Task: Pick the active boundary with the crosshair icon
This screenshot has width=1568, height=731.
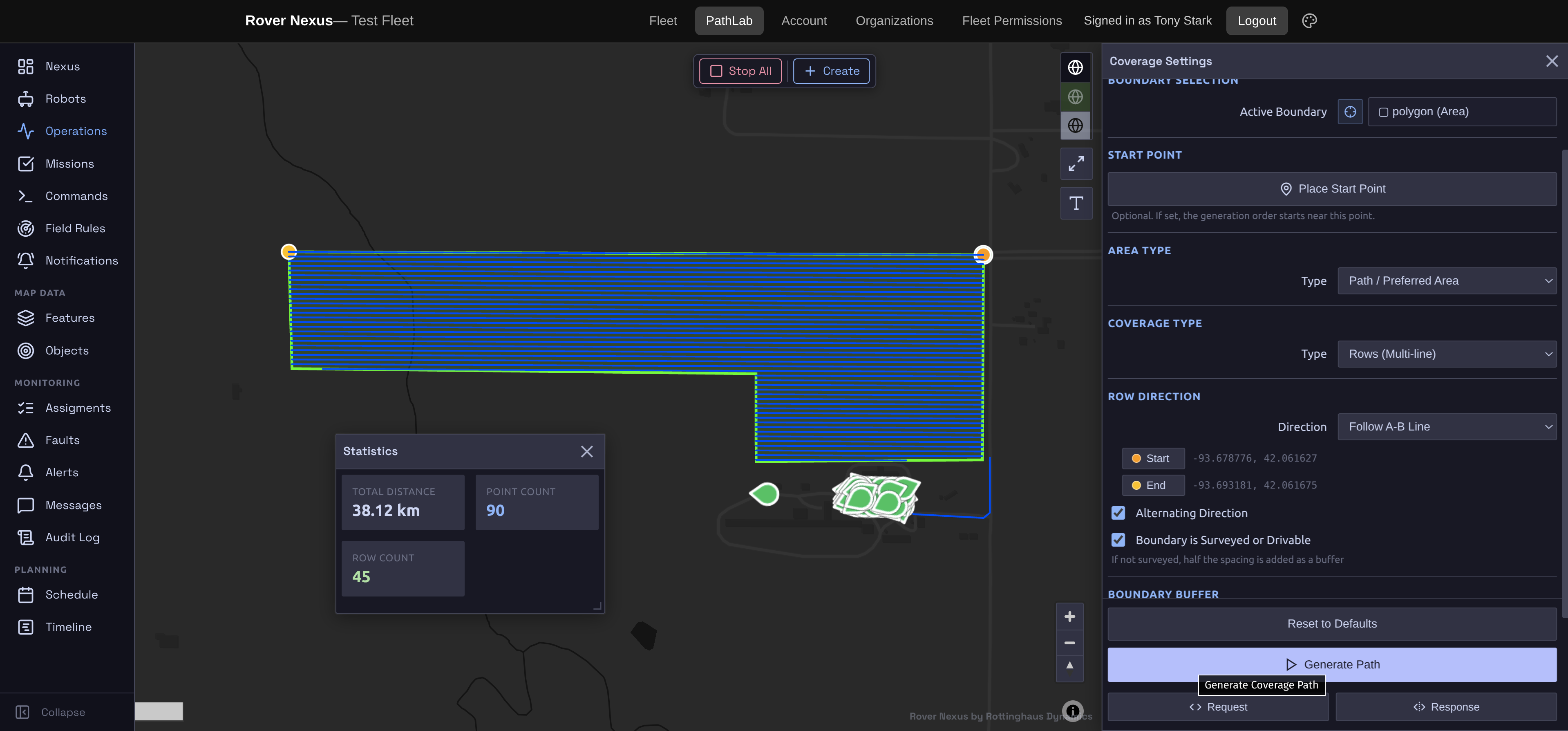Action: click(x=1350, y=112)
